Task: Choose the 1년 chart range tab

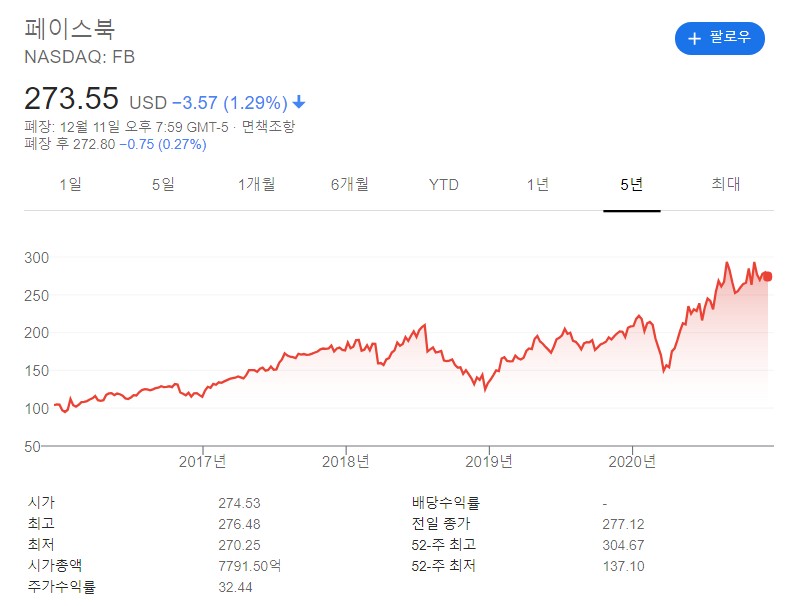Action: (538, 184)
